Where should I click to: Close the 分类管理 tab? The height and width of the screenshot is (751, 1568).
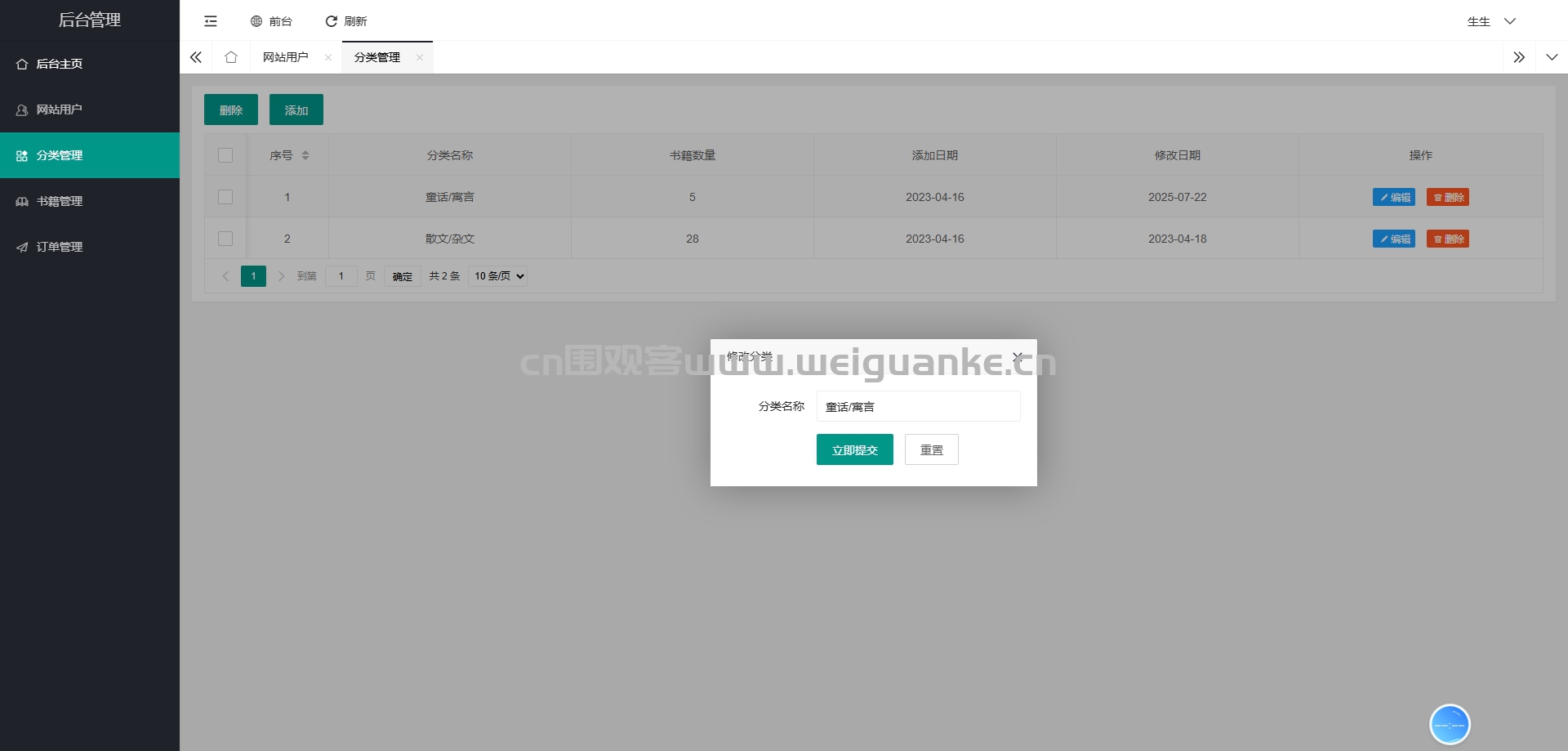point(420,57)
